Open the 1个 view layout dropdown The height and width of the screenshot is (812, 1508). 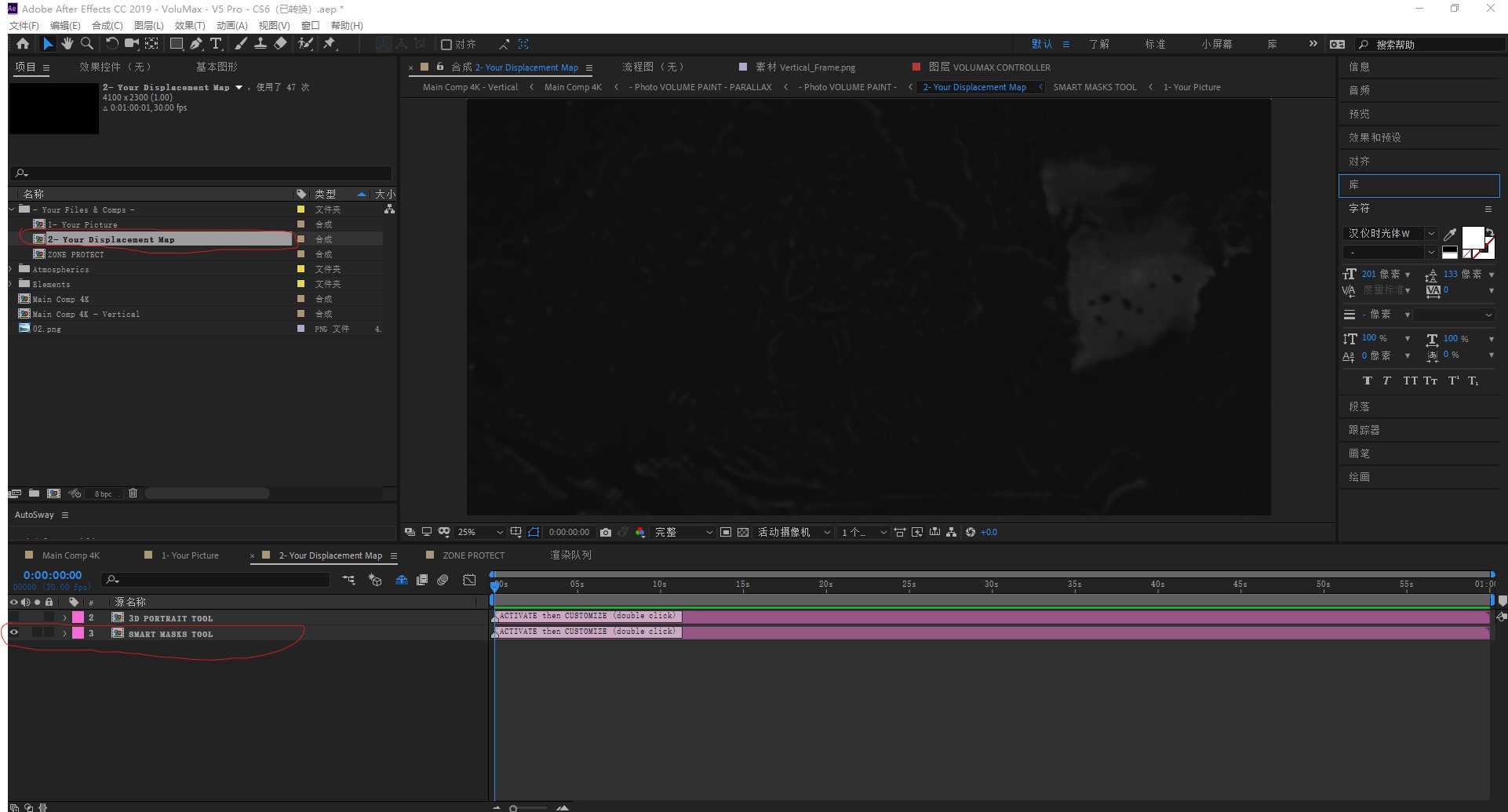pyautogui.click(x=863, y=532)
